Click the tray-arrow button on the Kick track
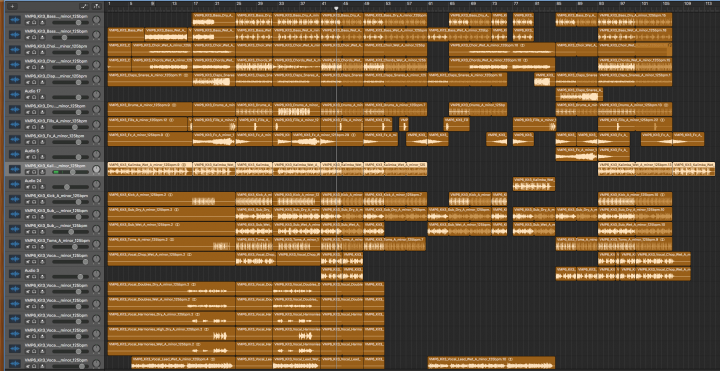The image size is (720, 371). click(42, 202)
